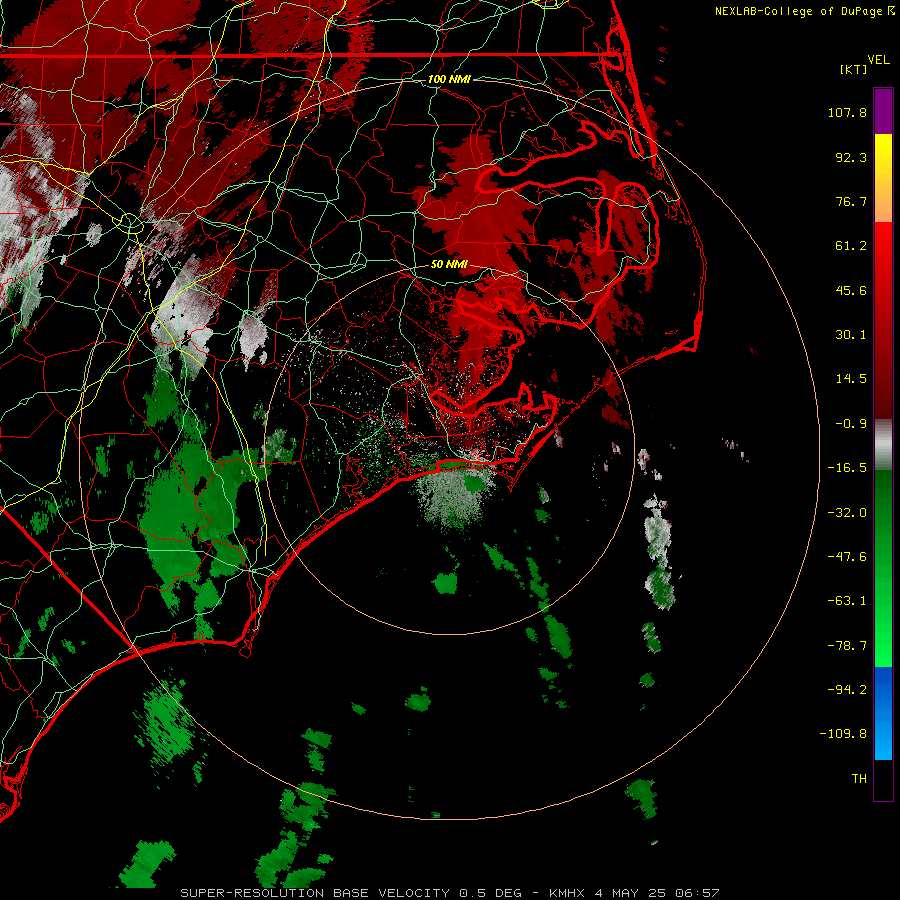
Task: Click the -109.8 velocity scale value
Action: 843,734
